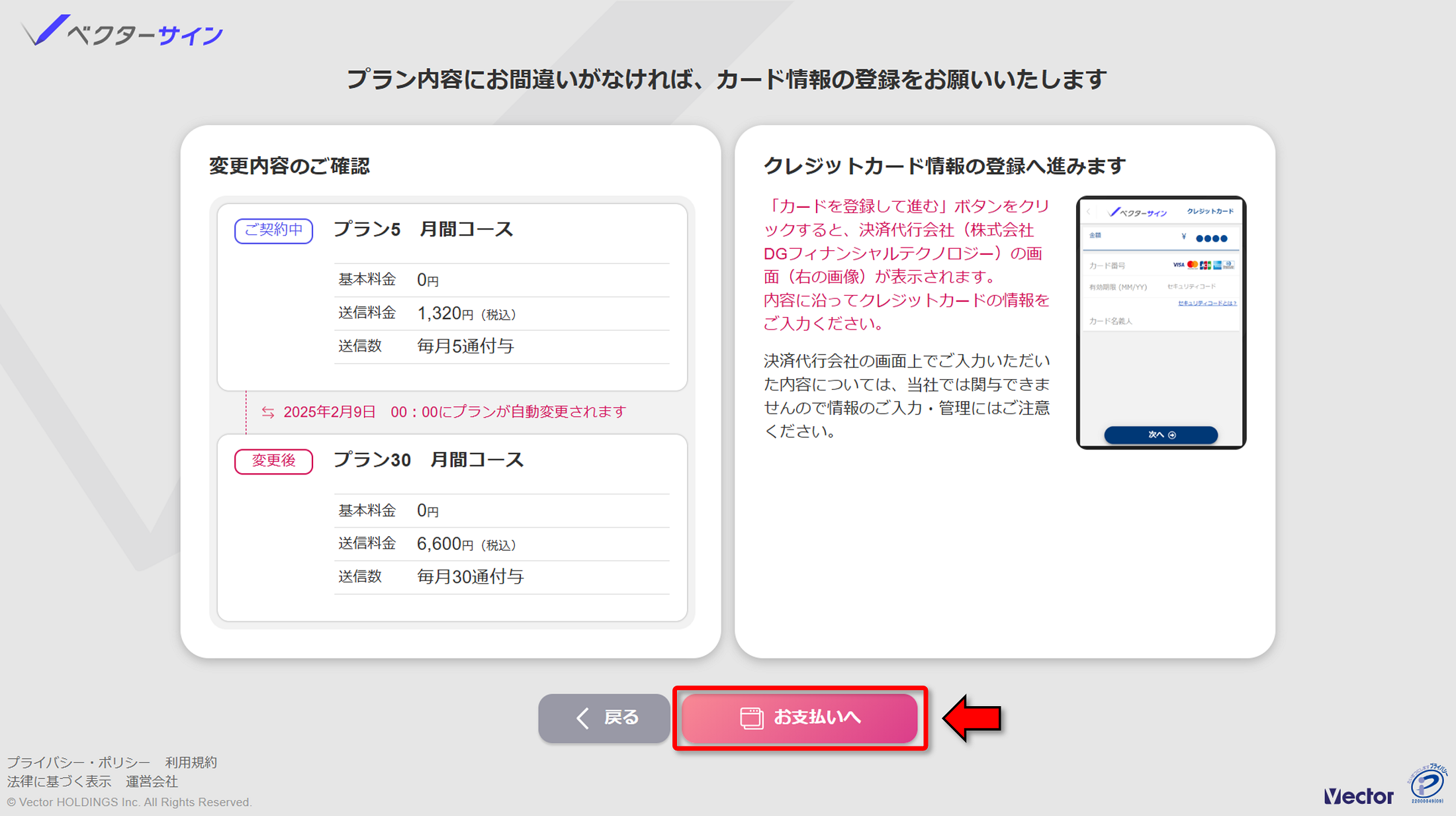Click the Privacy mark badge icon

(x=1428, y=784)
